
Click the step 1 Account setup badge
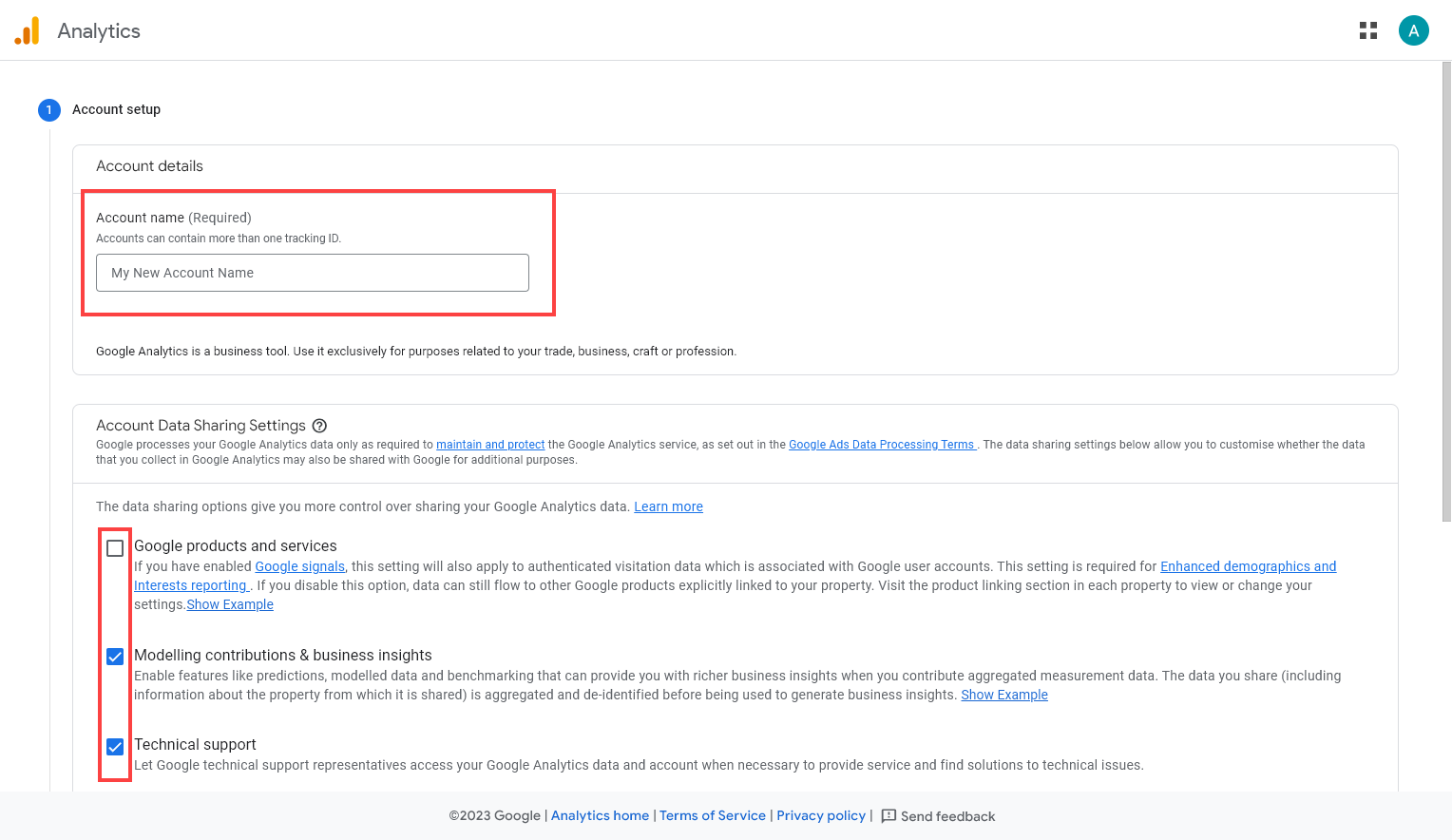point(48,109)
